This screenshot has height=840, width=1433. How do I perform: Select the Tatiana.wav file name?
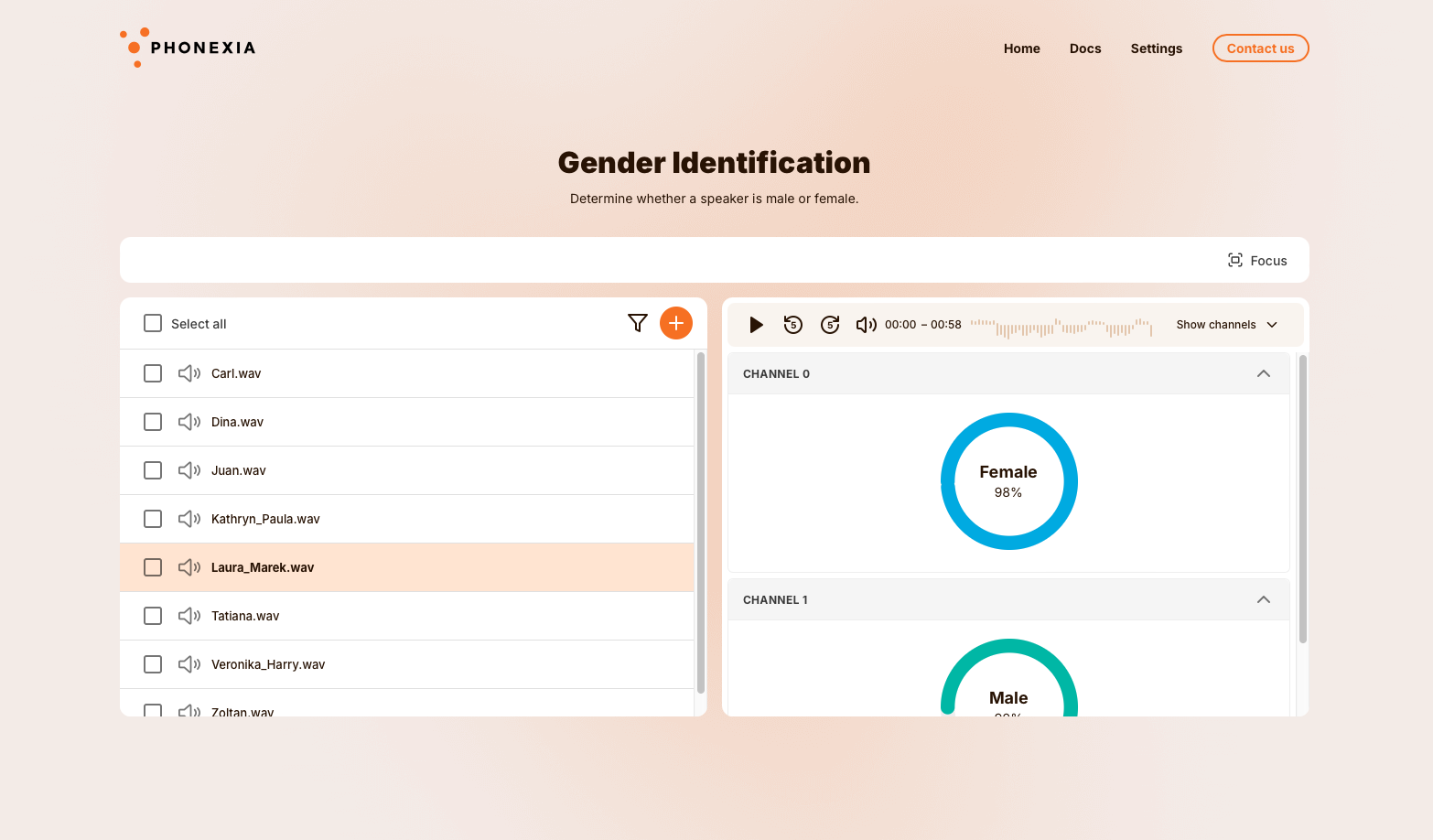tap(245, 616)
